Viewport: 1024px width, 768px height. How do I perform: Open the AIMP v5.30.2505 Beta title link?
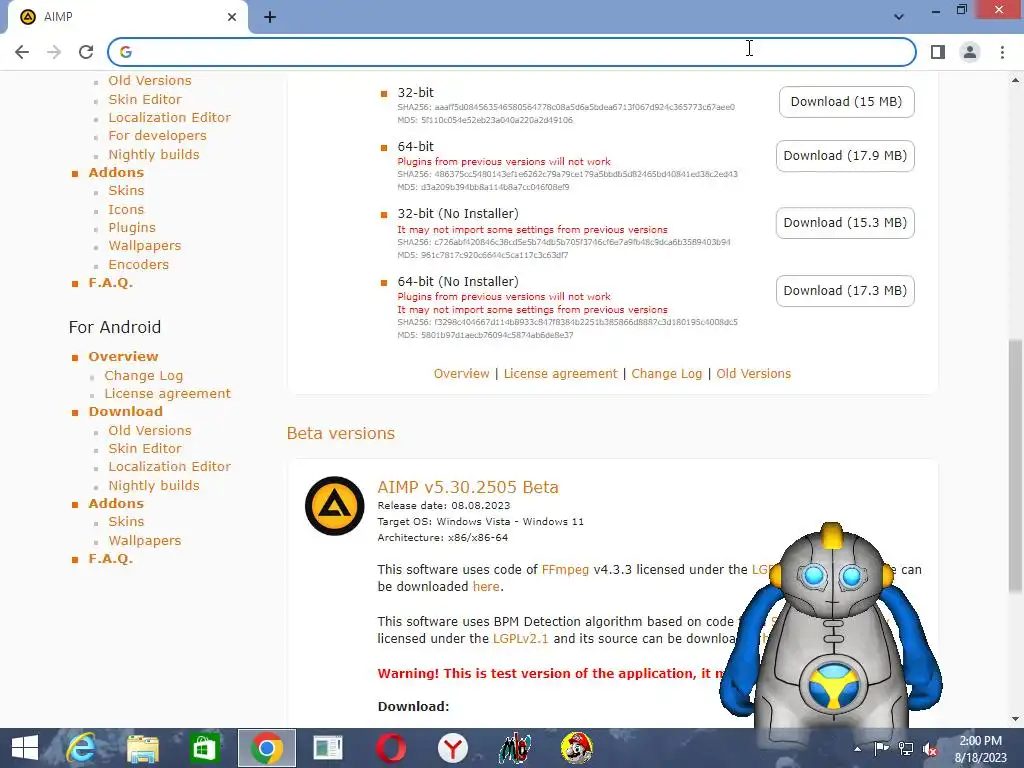click(468, 487)
